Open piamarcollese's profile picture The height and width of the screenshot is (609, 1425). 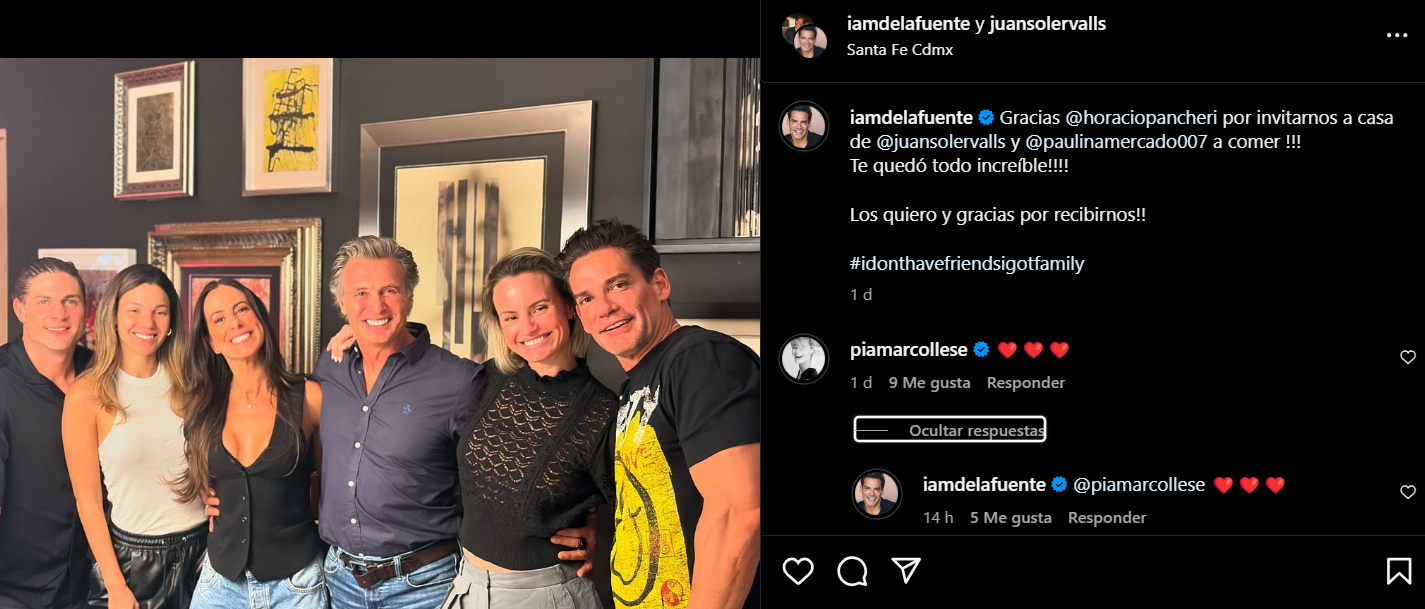(804, 359)
